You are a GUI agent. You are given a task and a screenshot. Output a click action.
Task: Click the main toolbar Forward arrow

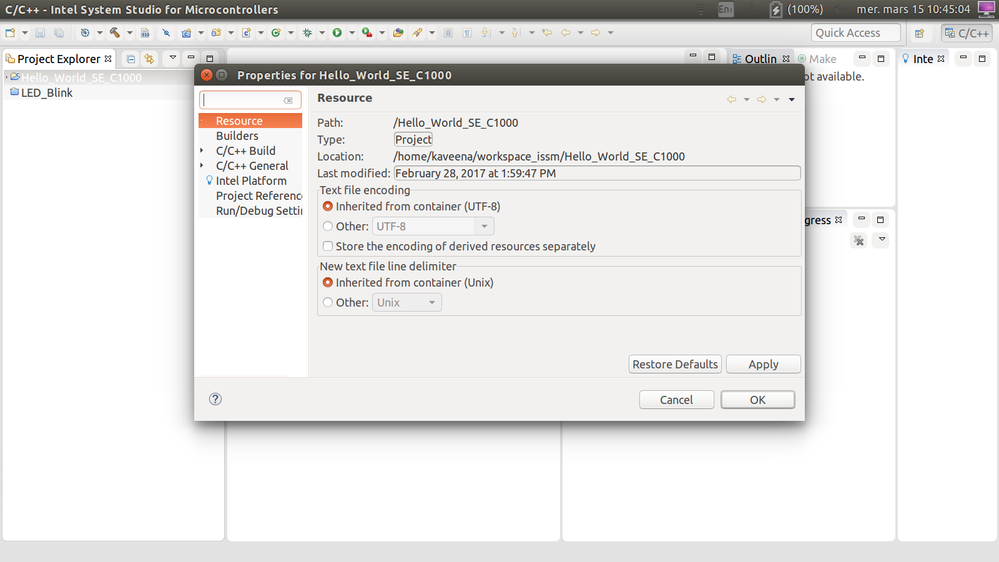[595, 32]
